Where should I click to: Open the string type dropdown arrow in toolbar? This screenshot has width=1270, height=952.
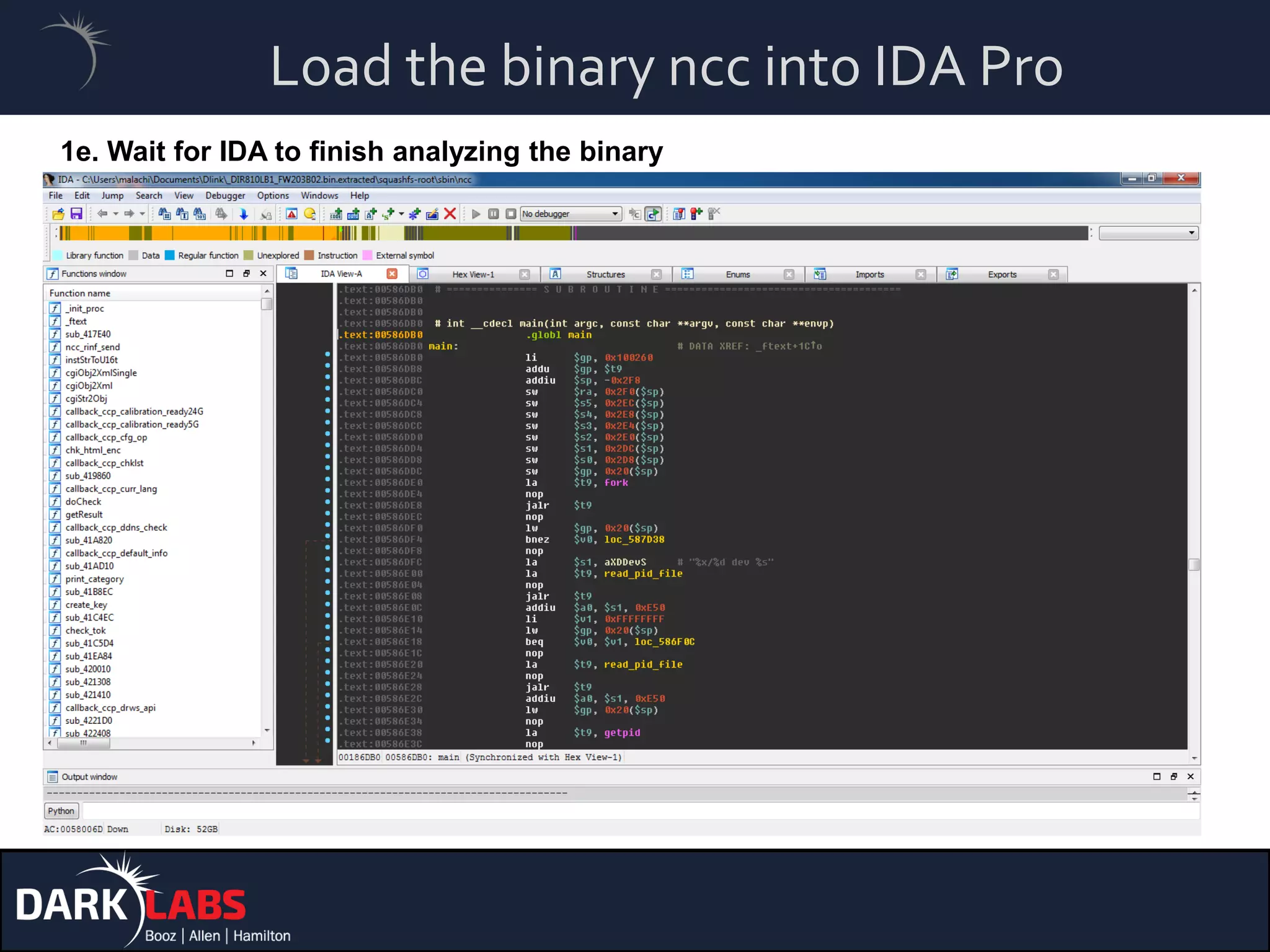coord(401,214)
